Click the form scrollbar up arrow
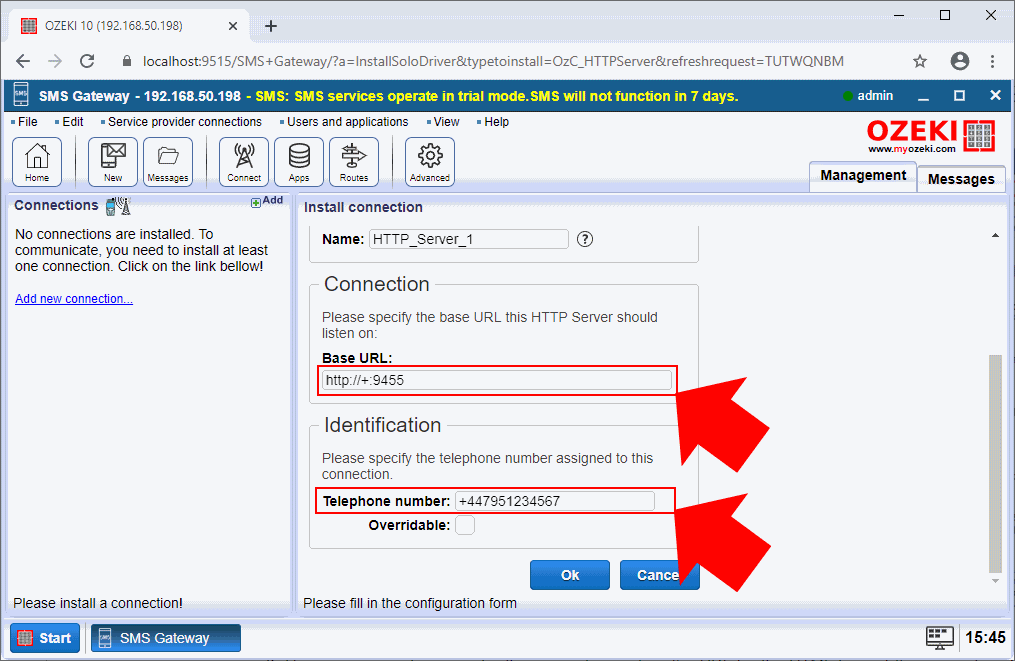1015x661 pixels. [x=995, y=235]
